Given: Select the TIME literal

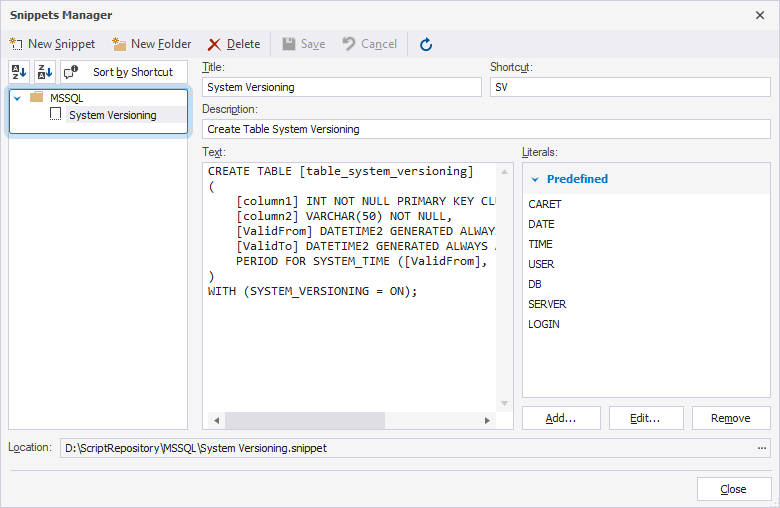Looking at the screenshot, I should coord(540,244).
